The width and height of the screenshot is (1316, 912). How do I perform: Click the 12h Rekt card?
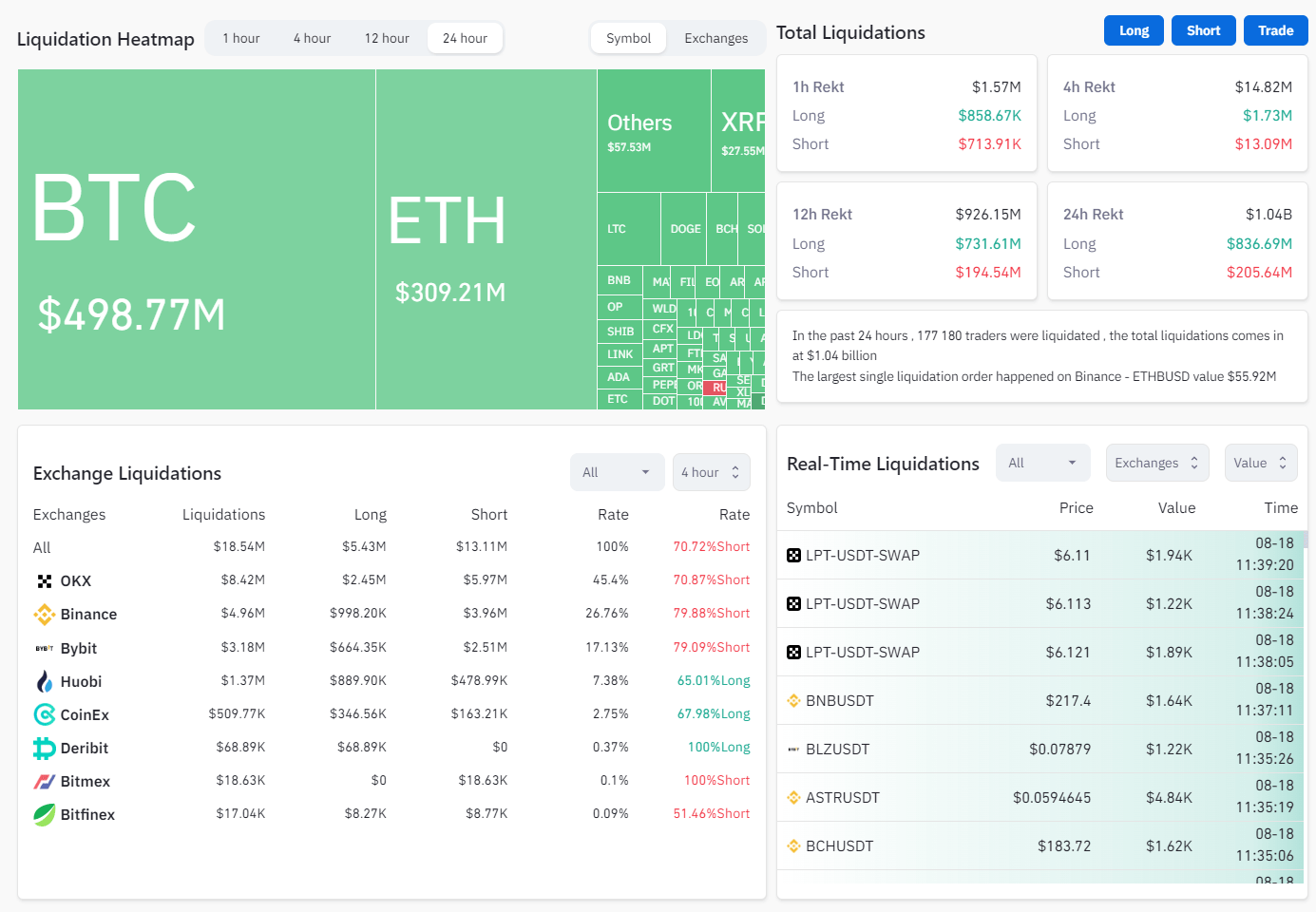pos(906,241)
